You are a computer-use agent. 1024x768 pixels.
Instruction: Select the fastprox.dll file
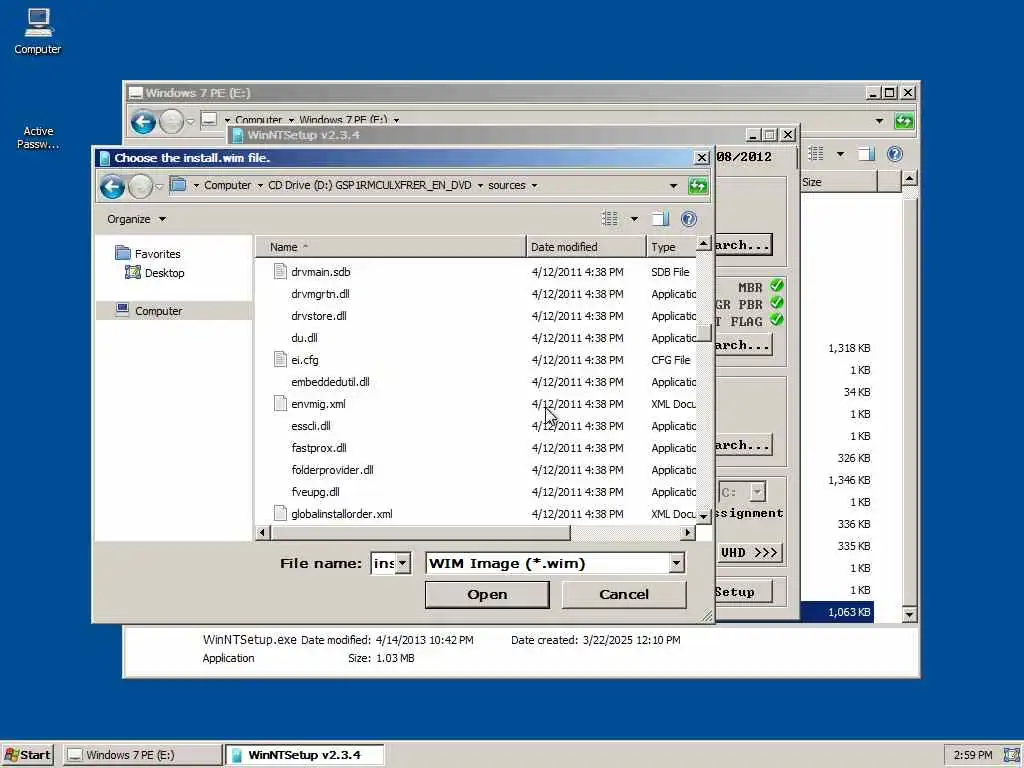[319, 448]
